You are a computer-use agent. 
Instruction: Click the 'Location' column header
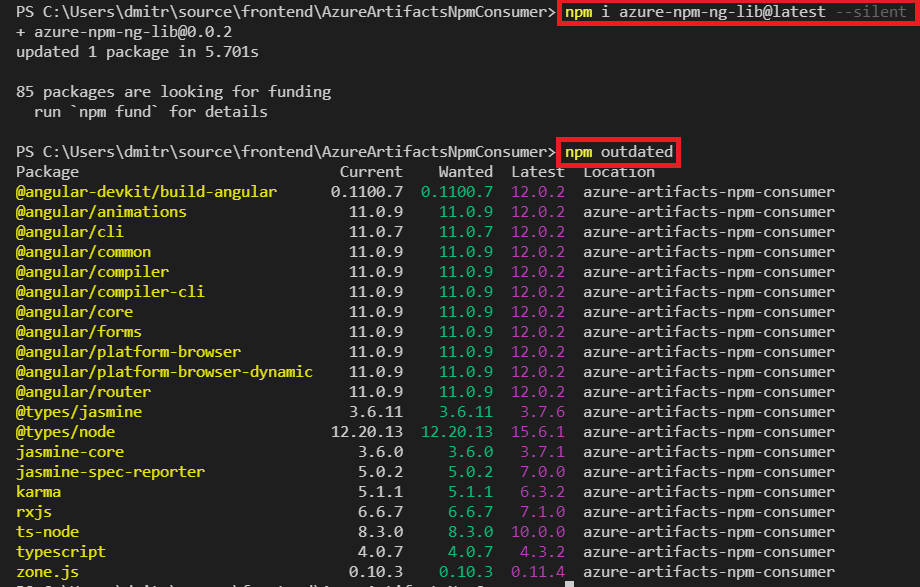click(x=619, y=172)
